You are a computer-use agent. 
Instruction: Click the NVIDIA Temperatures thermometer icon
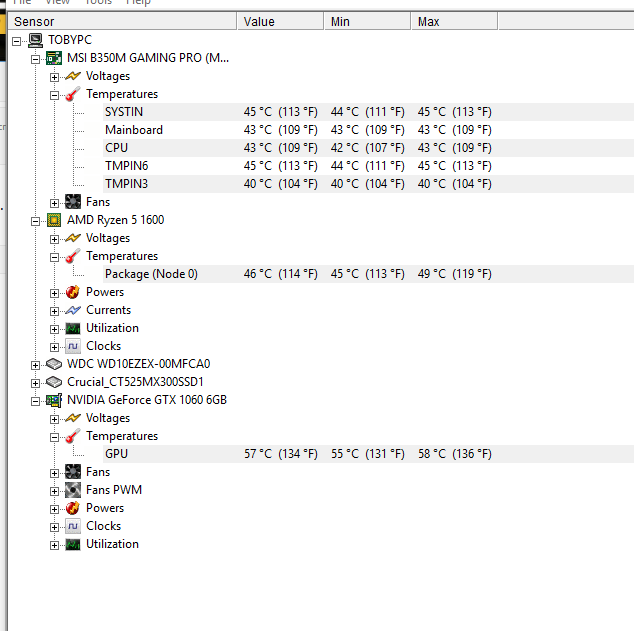pos(73,436)
